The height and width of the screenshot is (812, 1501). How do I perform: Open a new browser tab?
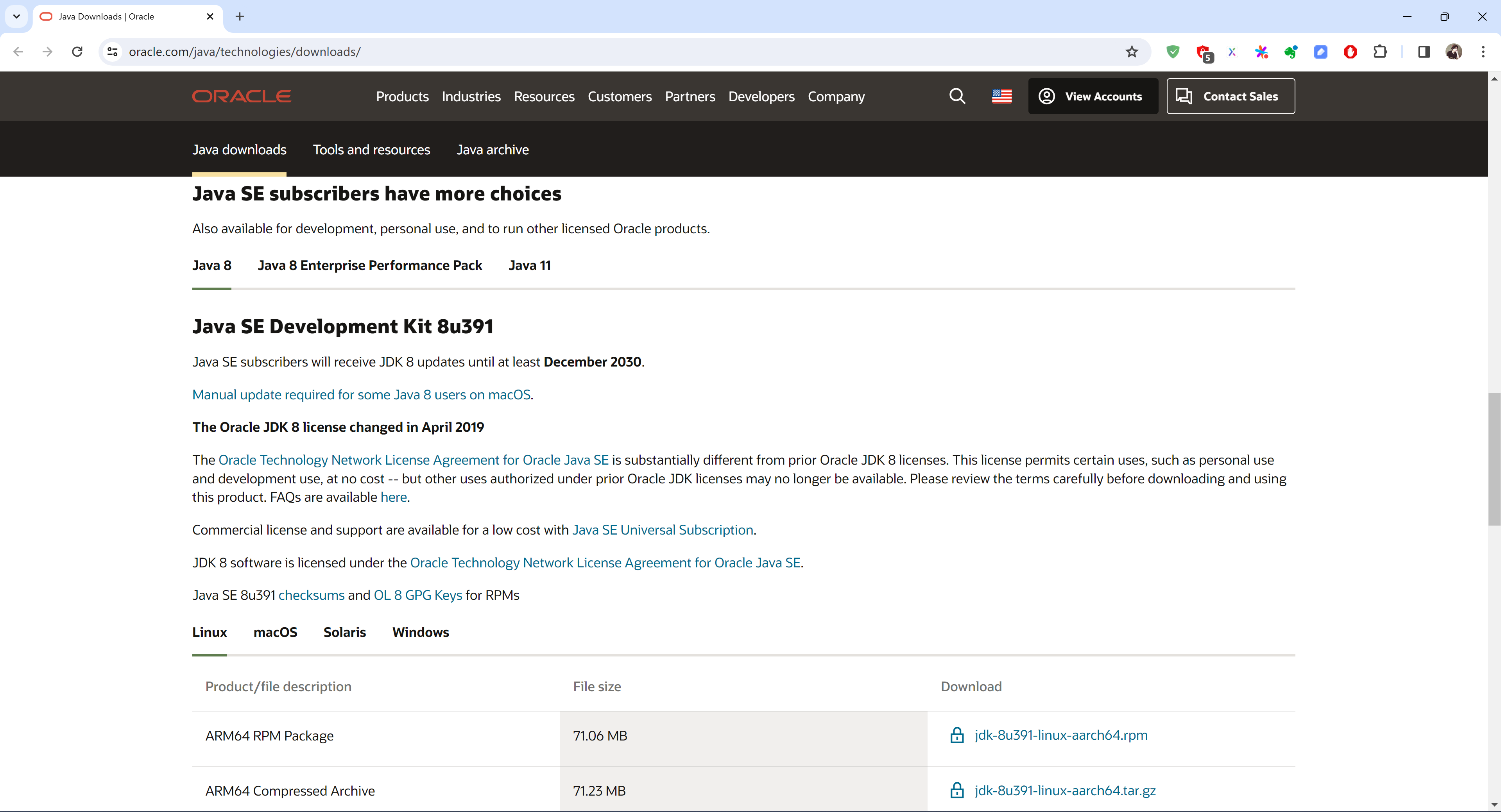(240, 16)
